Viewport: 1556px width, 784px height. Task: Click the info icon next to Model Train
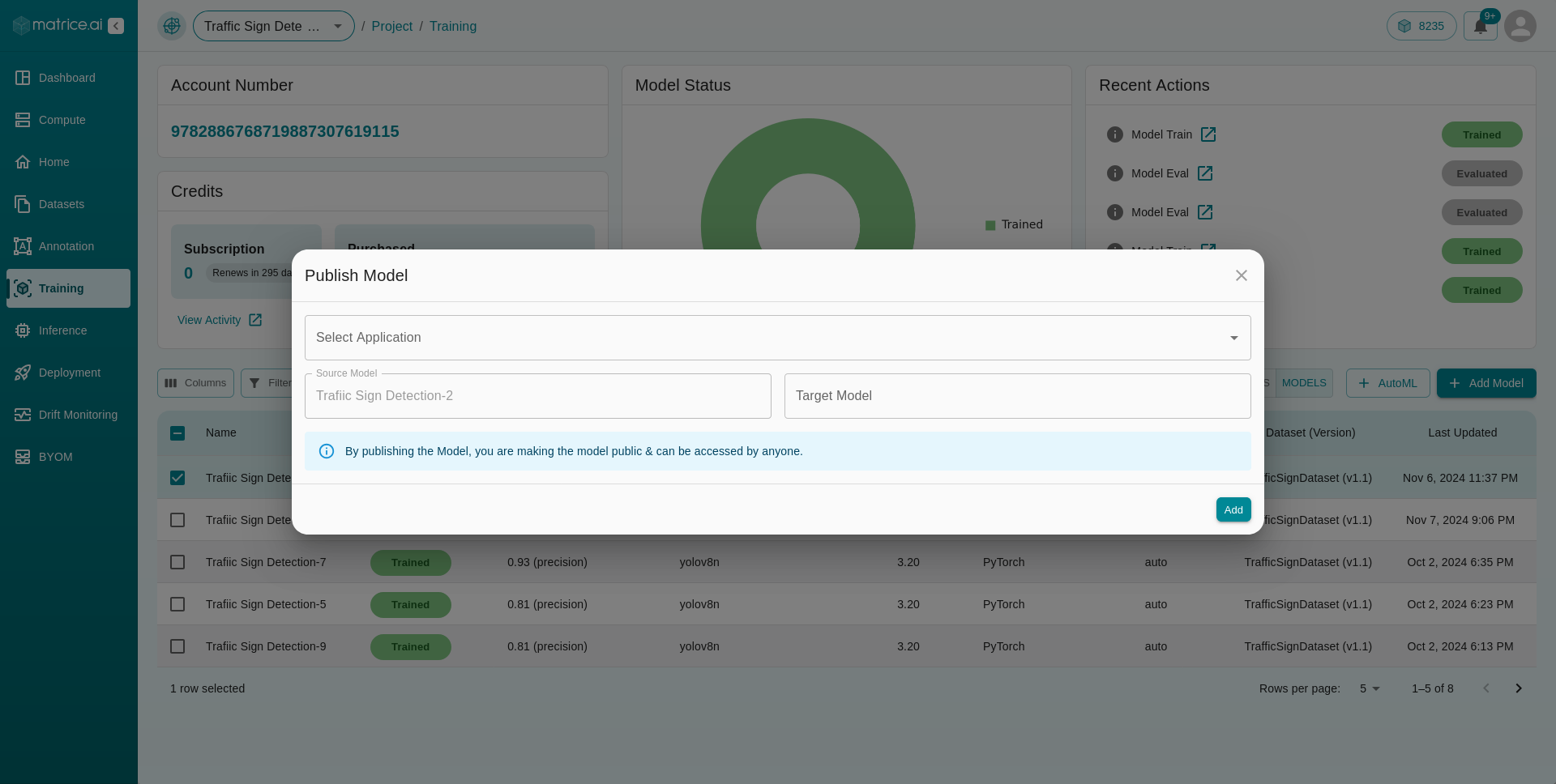click(x=1115, y=134)
